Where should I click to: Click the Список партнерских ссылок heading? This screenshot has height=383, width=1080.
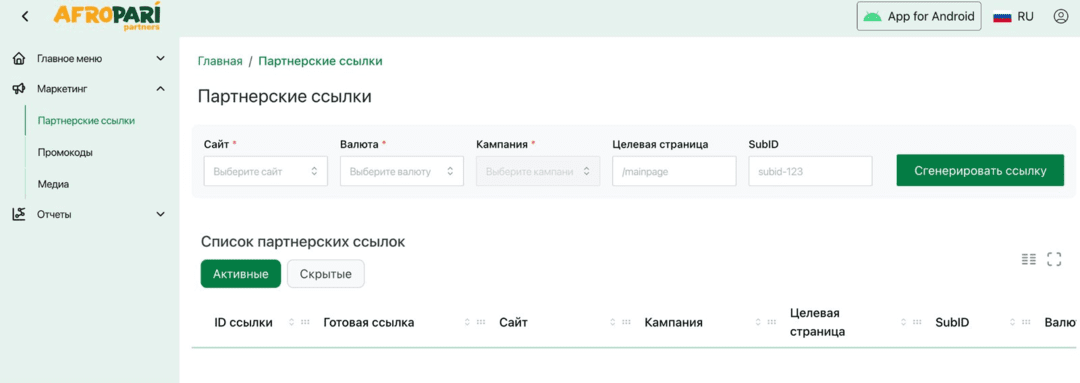click(303, 242)
